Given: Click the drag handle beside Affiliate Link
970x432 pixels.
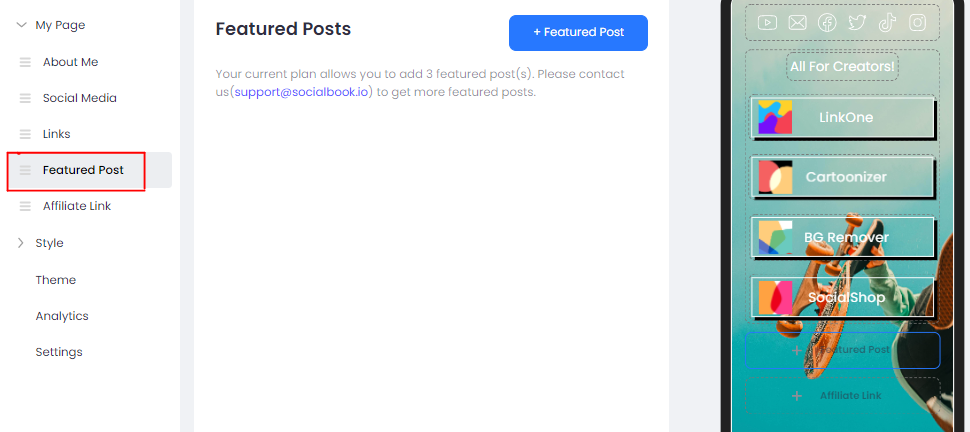Looking at the screenshot, I should (x=25, y=206).
